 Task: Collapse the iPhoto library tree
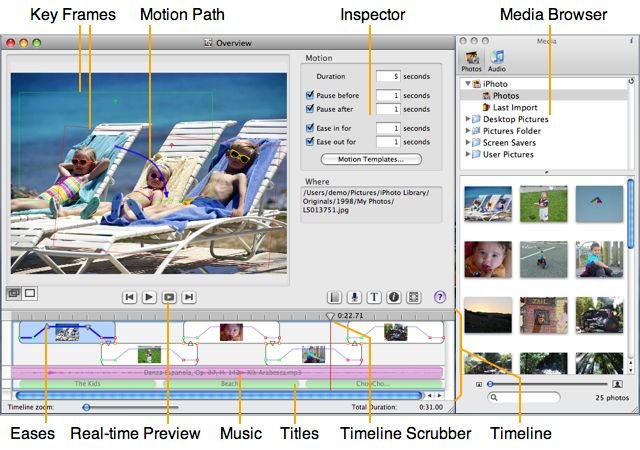coord(468,83)
